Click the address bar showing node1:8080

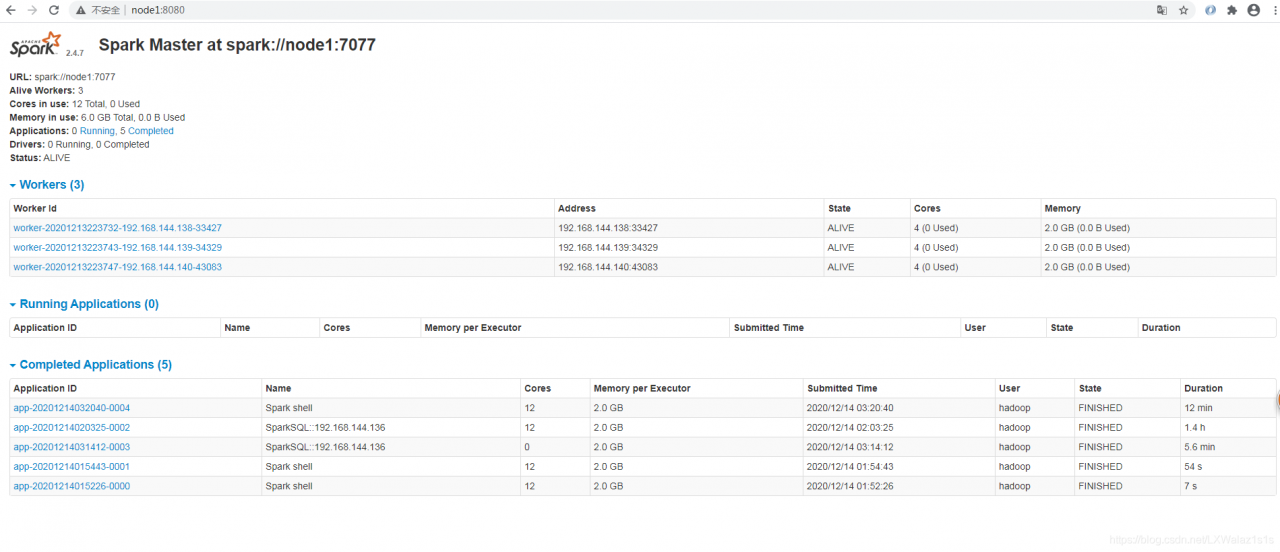pyautogui.click(x=400, y=10)
